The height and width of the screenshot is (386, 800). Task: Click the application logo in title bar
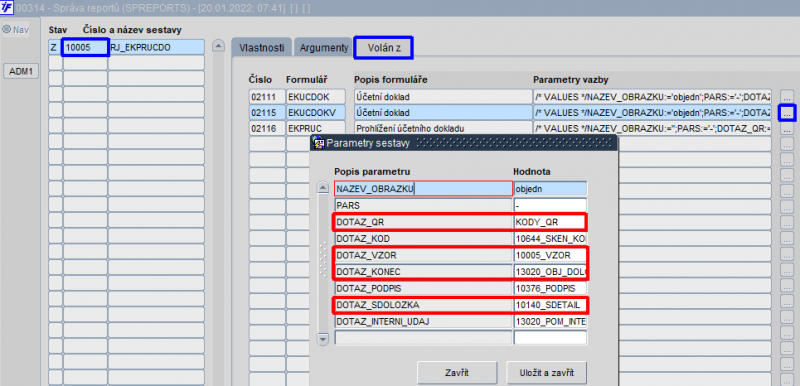point(7,8)
